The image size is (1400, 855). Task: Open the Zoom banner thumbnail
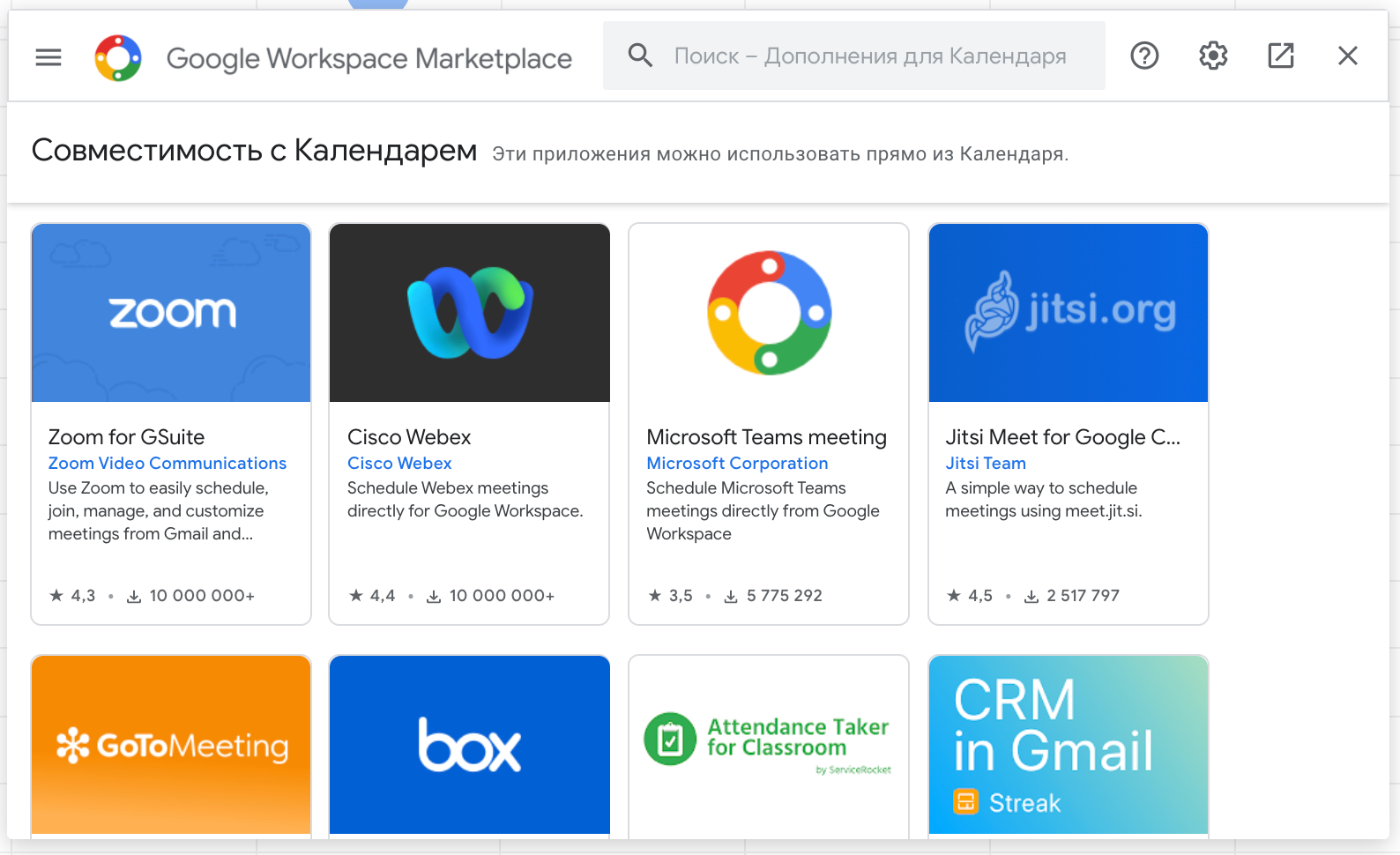click(x=171, y=313)
